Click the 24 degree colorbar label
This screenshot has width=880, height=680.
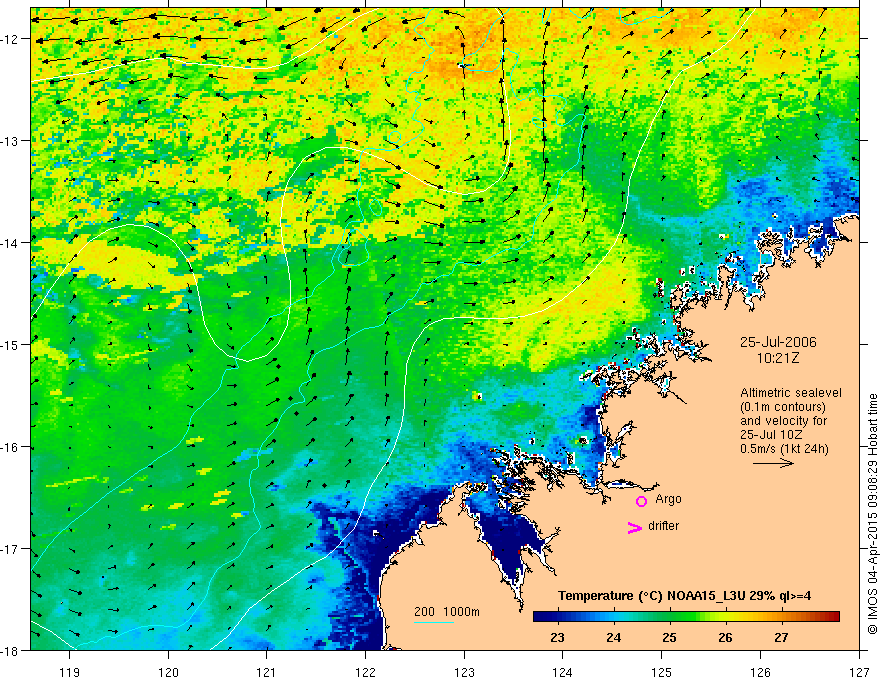click(613, 638)
